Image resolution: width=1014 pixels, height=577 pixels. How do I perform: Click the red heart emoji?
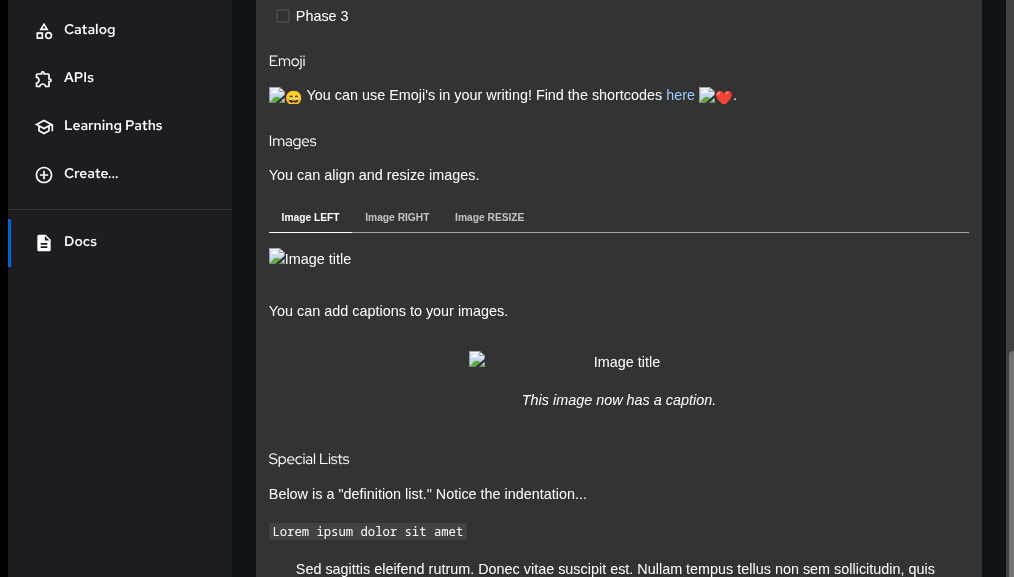[x=723, y=97]
